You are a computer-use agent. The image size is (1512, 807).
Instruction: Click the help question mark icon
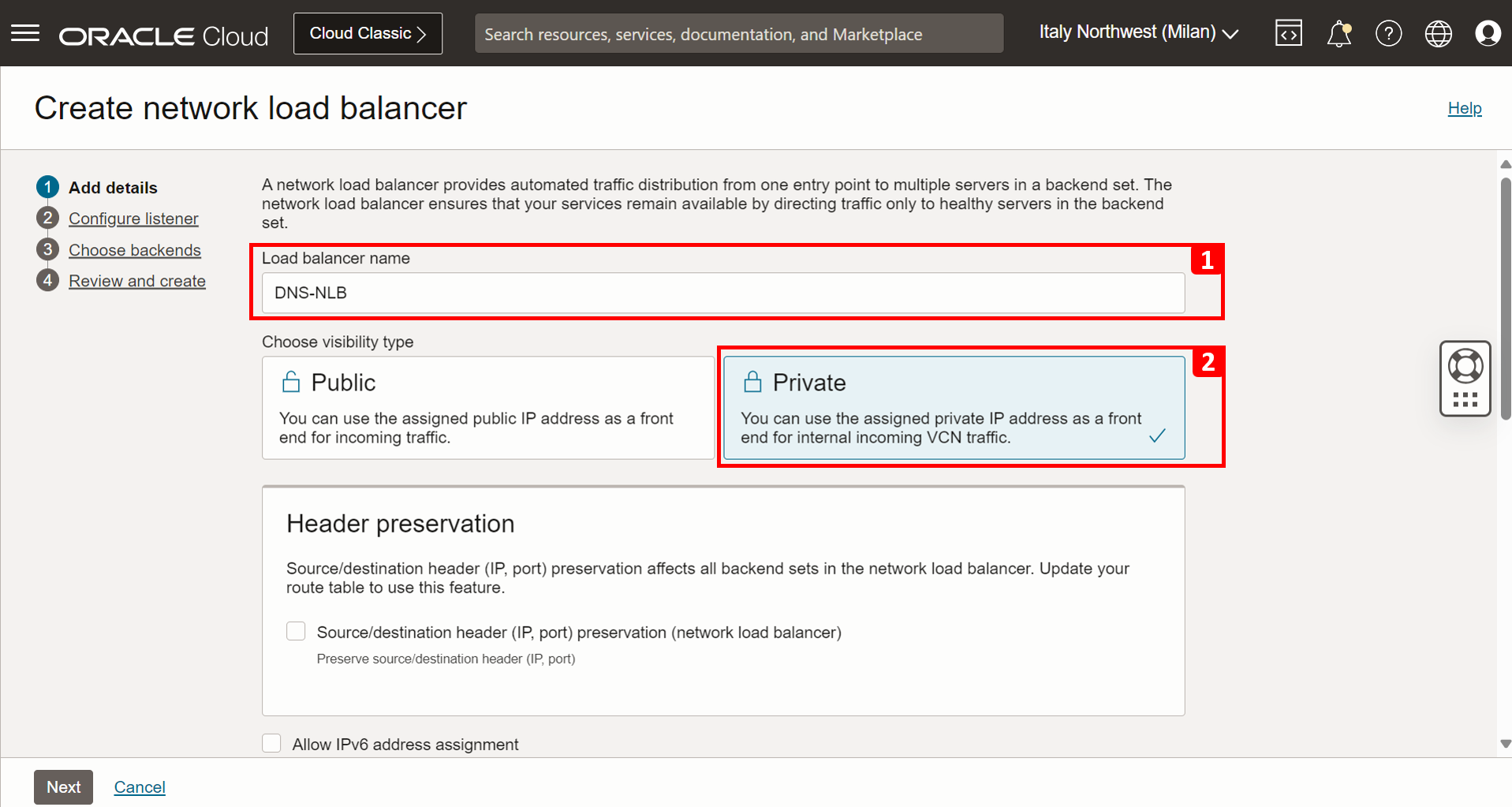[1388, 33]
